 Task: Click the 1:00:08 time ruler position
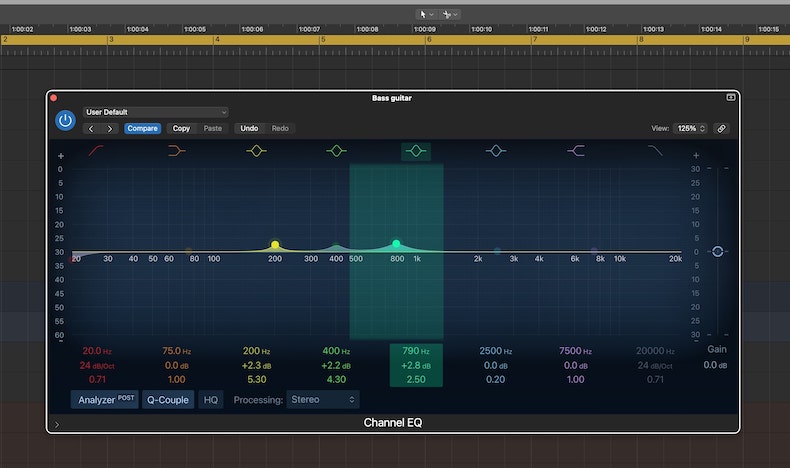367,29
